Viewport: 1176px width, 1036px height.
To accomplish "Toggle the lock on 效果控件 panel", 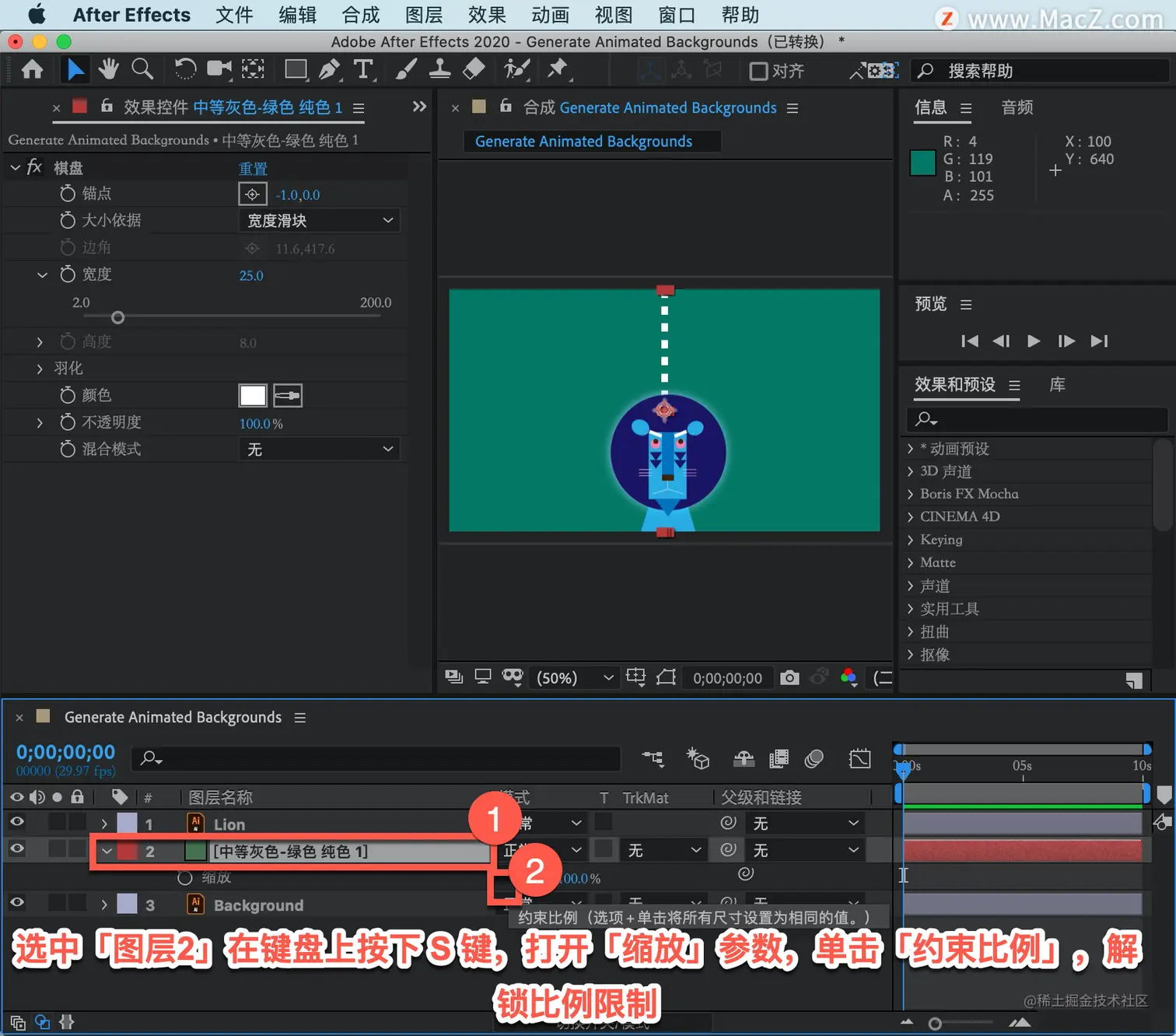I will (x=107, y=106).
